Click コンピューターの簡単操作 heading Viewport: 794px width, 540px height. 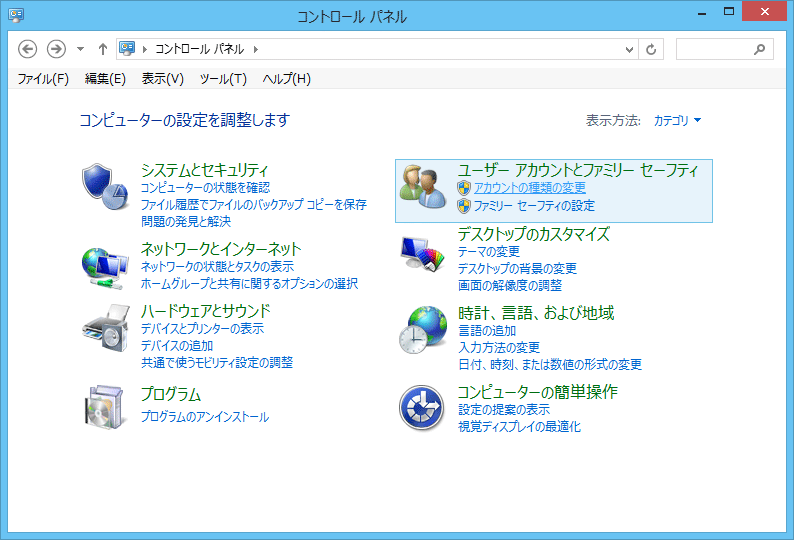point(537,392)
